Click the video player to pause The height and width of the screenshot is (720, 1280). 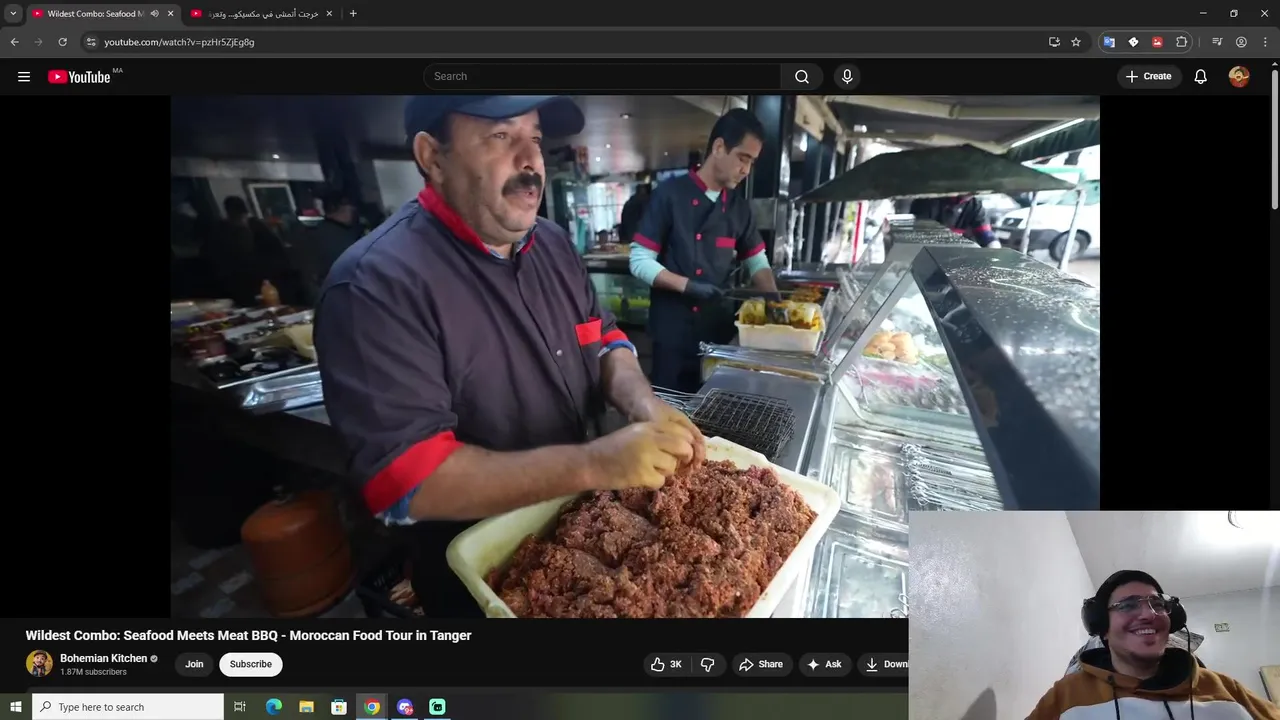(x=635, y=356)
